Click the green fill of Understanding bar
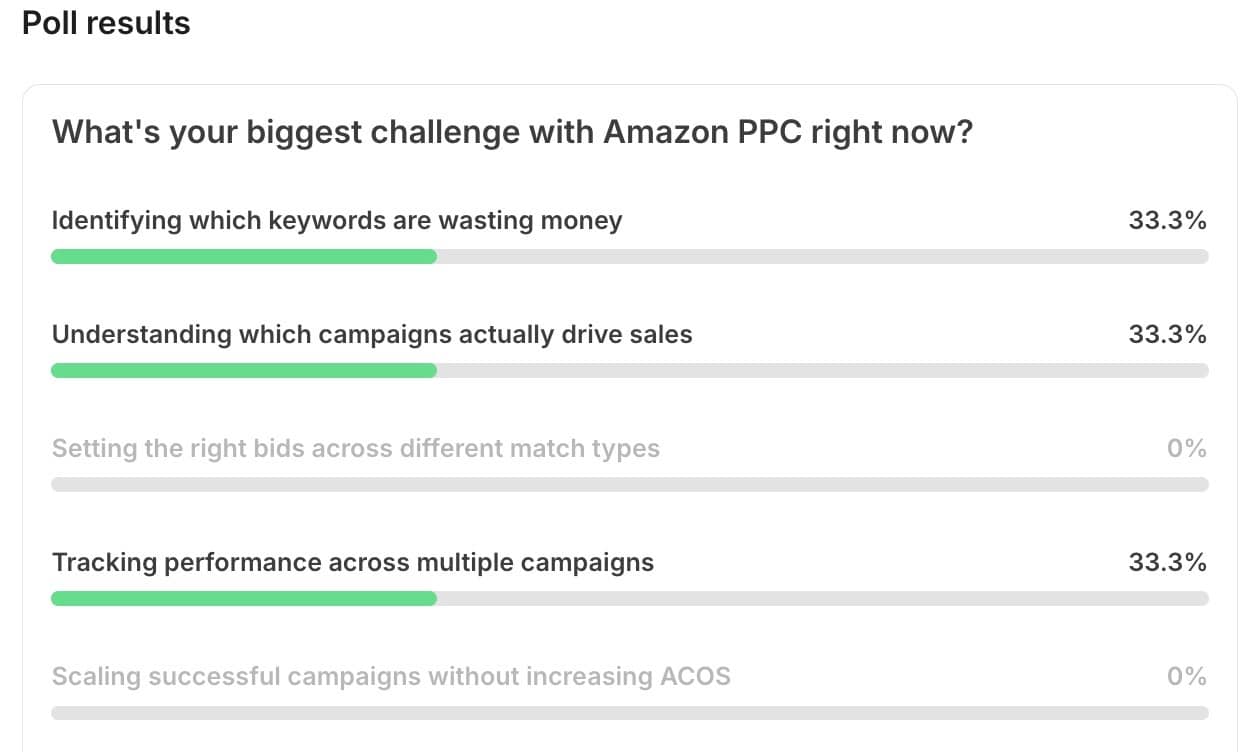The width and height of the screenshot is (1258, 752). click(244, 371)
